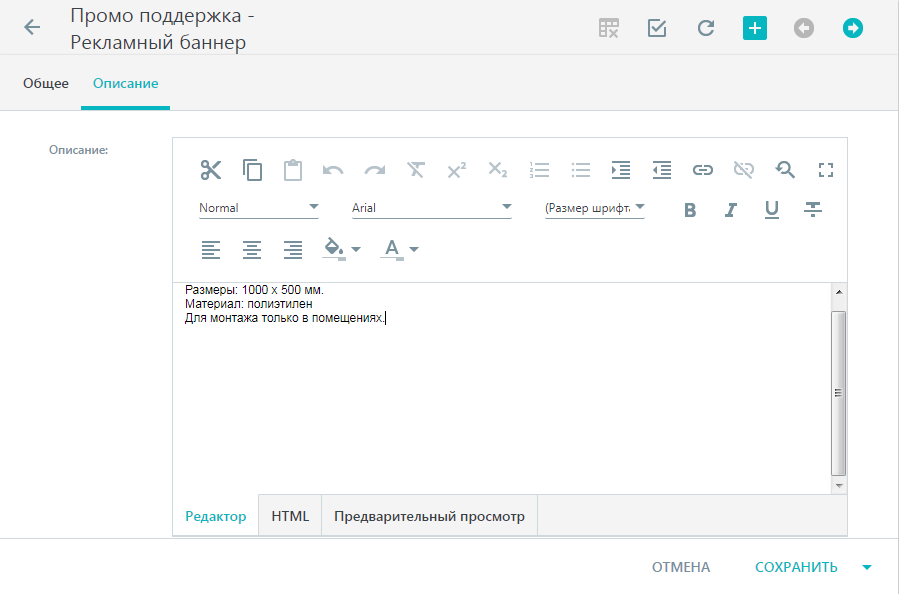The width and height of the screenshot is (899, 594).
Task: Click the editor scroll down arrow
Action: point(839,486)
